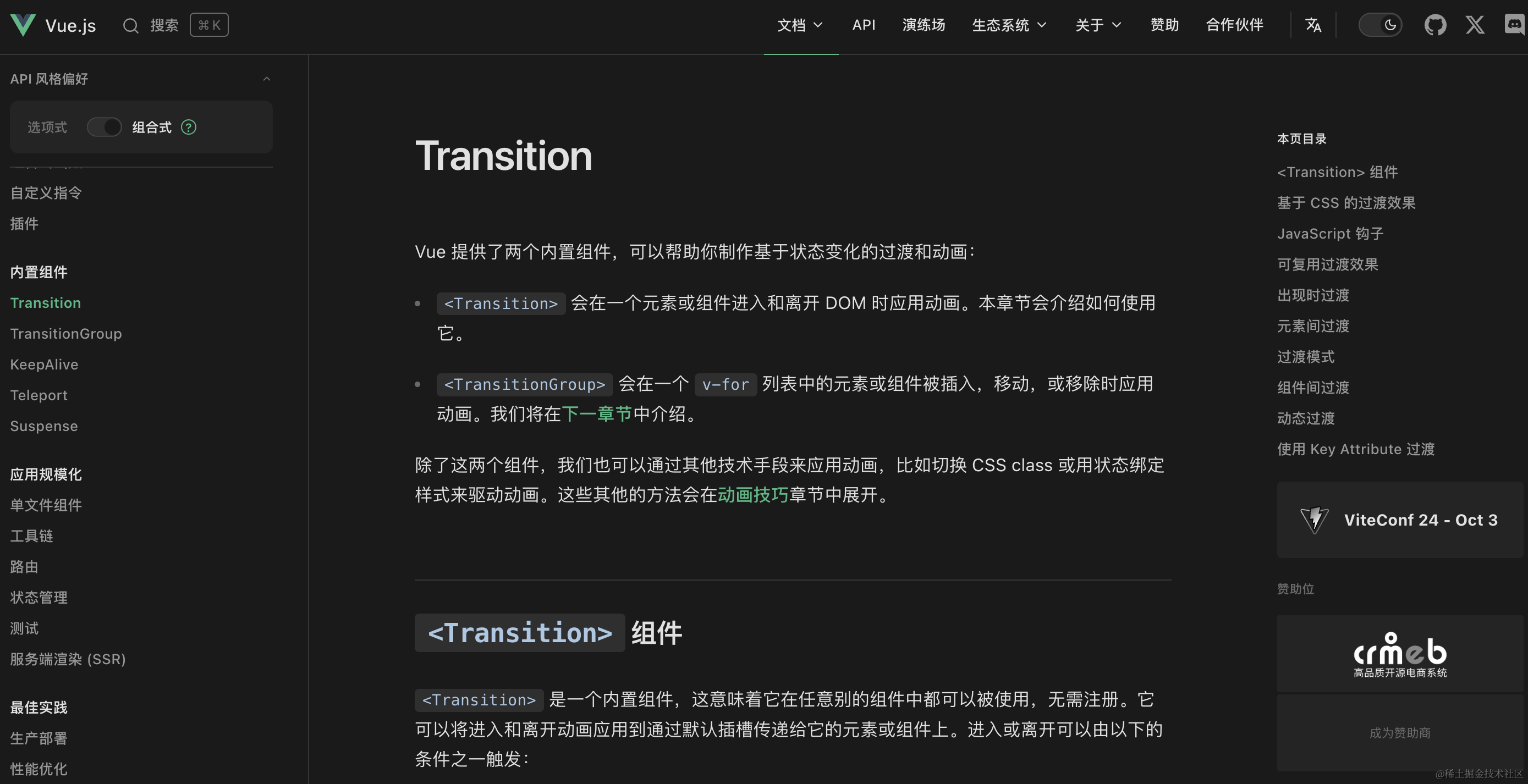
Task: Open the 演练场 nav item
Action: [x=924, y=25]
